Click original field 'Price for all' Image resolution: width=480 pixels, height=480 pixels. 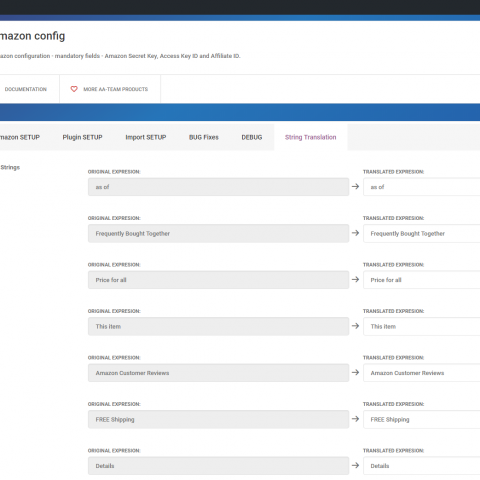(x=218, y=280)
